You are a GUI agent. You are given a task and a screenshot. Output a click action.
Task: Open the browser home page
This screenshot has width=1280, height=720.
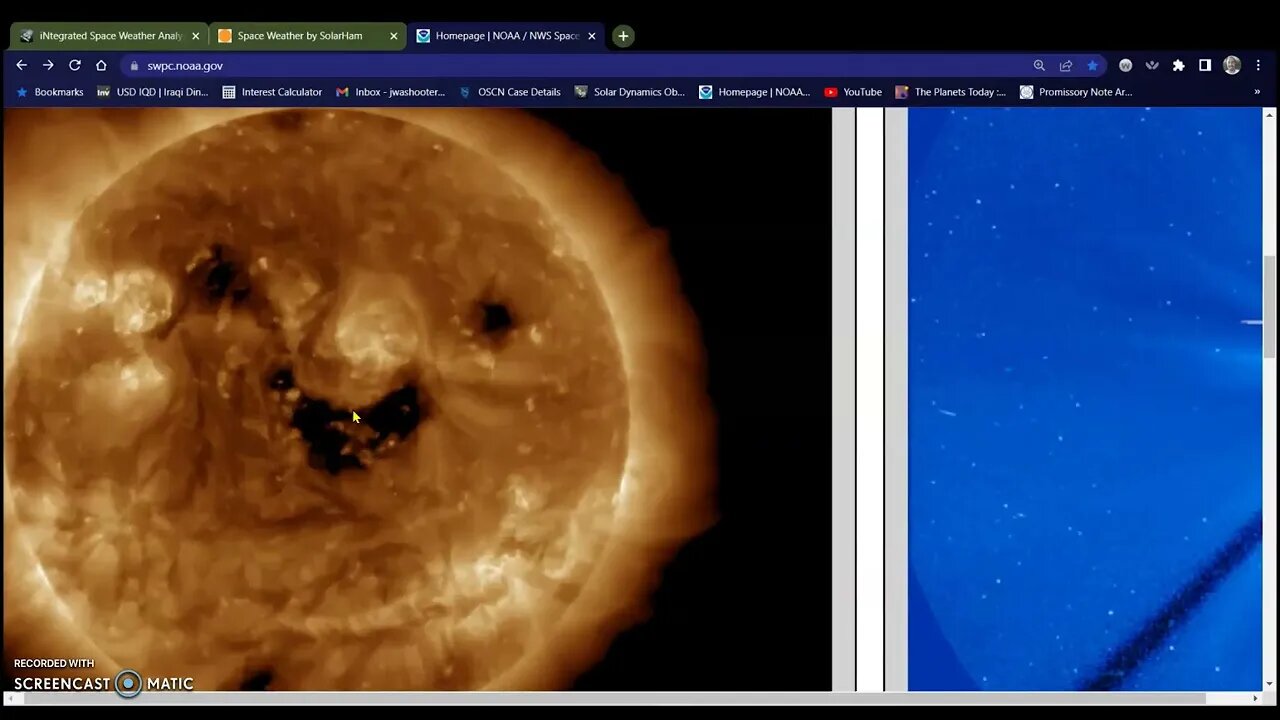(101, 65)
